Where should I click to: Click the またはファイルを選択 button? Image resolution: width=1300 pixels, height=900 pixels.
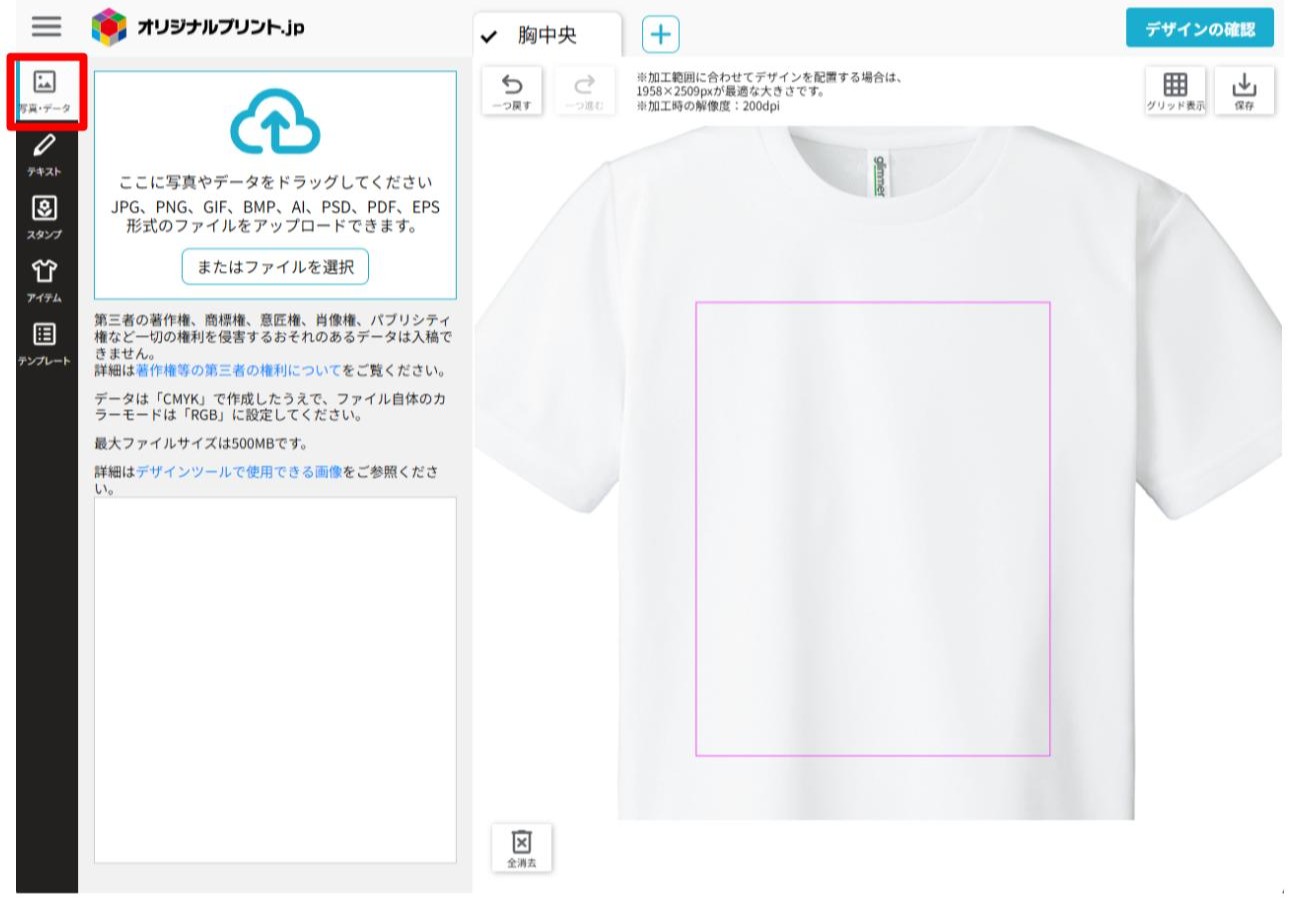coord(275,267)
